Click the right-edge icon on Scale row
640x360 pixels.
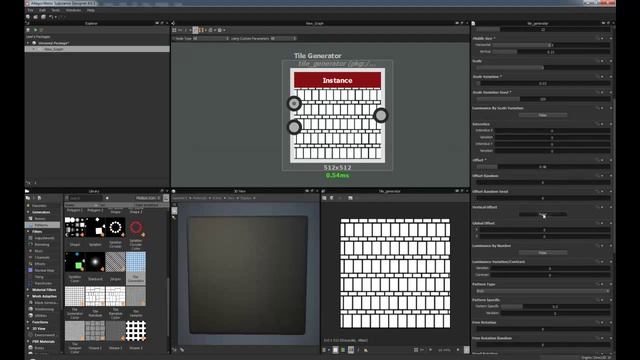click(611, 61)
